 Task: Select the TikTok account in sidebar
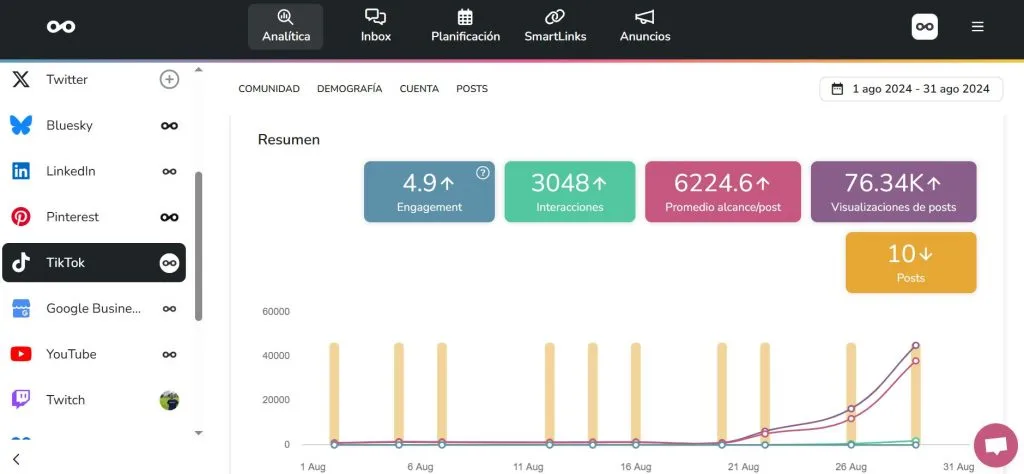[x=94, y=263]
